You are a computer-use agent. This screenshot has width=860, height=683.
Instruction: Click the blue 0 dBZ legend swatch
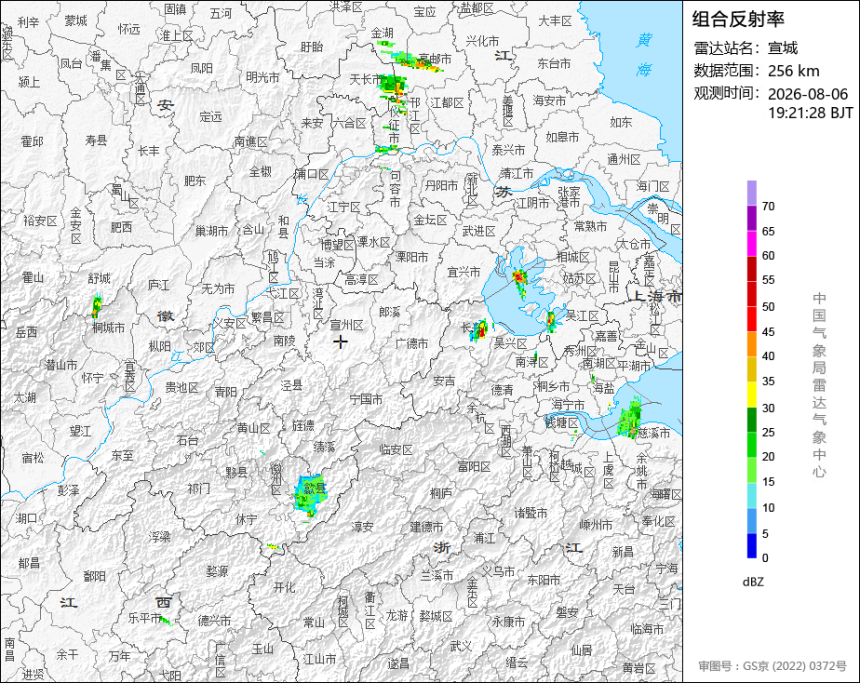tap(751, 546)
